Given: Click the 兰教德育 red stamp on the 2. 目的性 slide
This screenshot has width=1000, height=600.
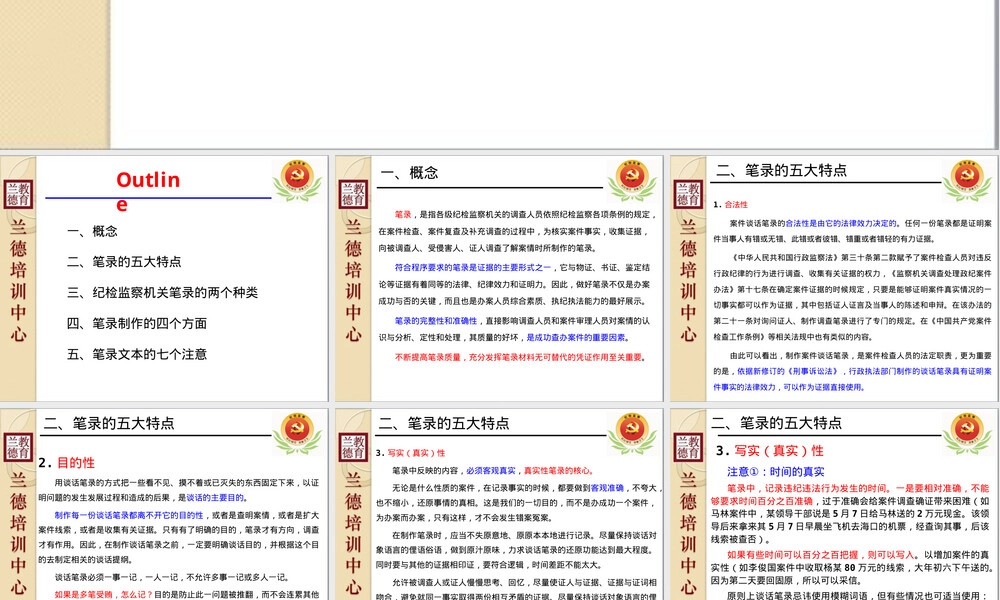Looking at the screenshot, I should [18, 447].
